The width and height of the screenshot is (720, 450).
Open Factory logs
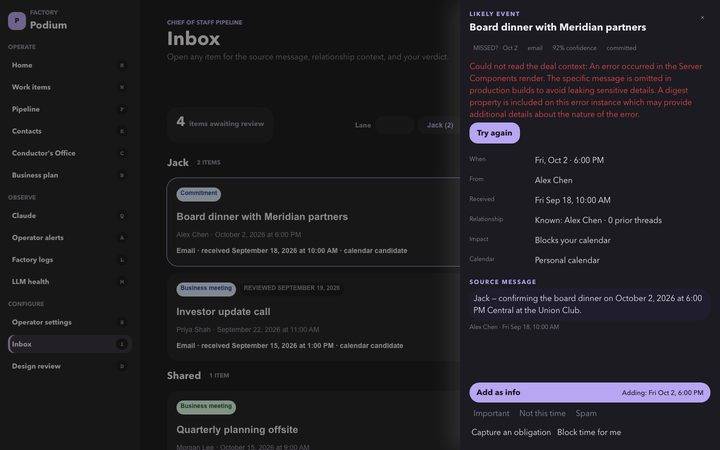(69, 260)
